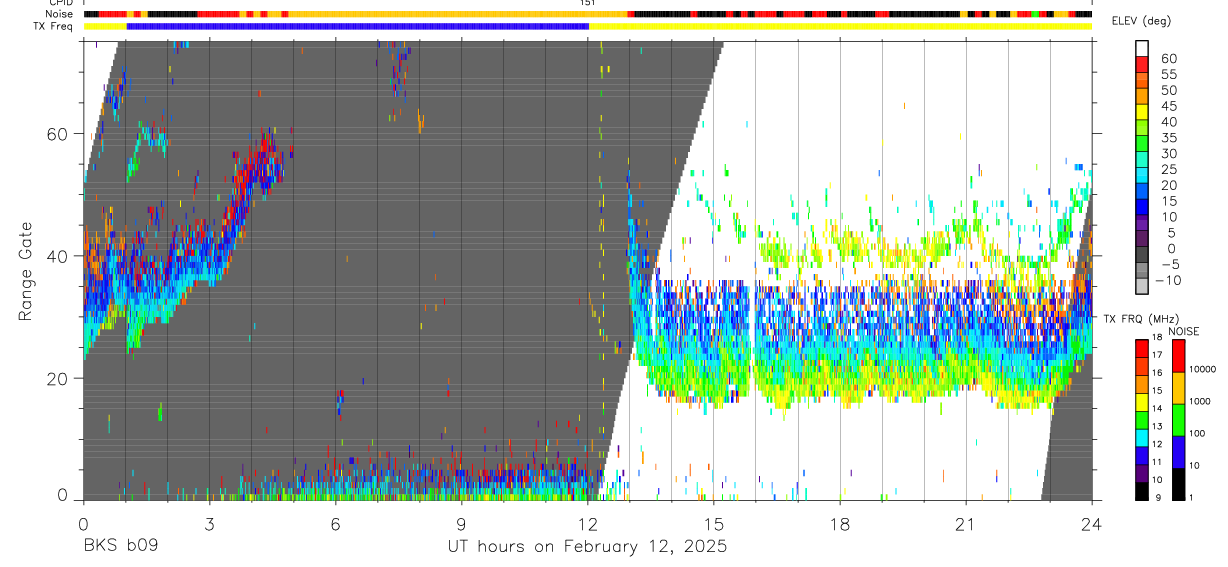This screenshot has width=1228, height=567.
Task: Click the hour "12" tick label on time axis
Action: 587,523
